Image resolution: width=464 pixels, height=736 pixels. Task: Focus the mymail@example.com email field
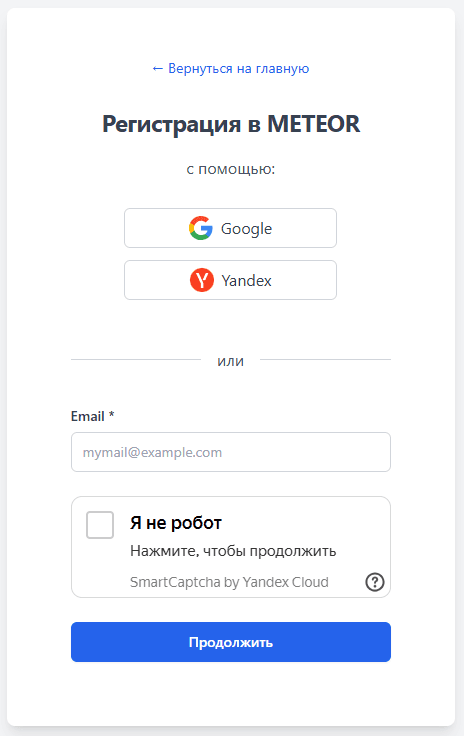(x=231, y=452)
